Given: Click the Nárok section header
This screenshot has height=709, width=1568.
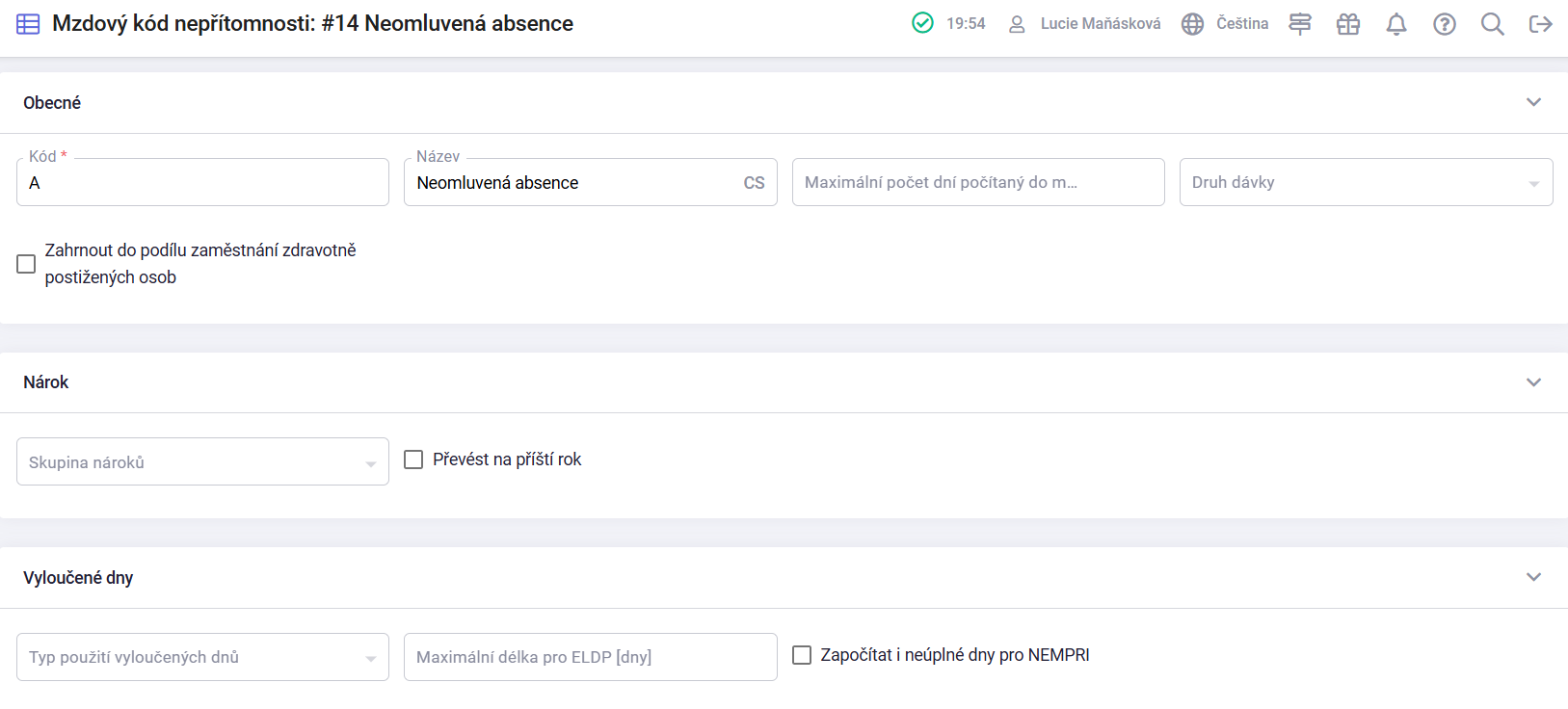Looking at the screenshot, I should tap(784, 382).
